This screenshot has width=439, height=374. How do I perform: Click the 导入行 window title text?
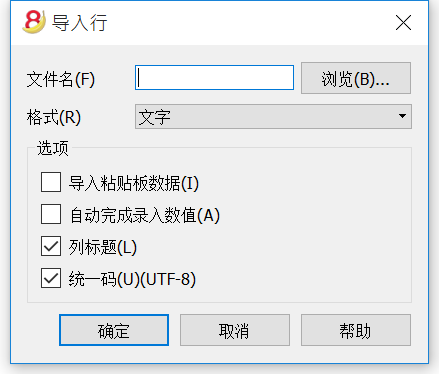(x=79, y=23)
